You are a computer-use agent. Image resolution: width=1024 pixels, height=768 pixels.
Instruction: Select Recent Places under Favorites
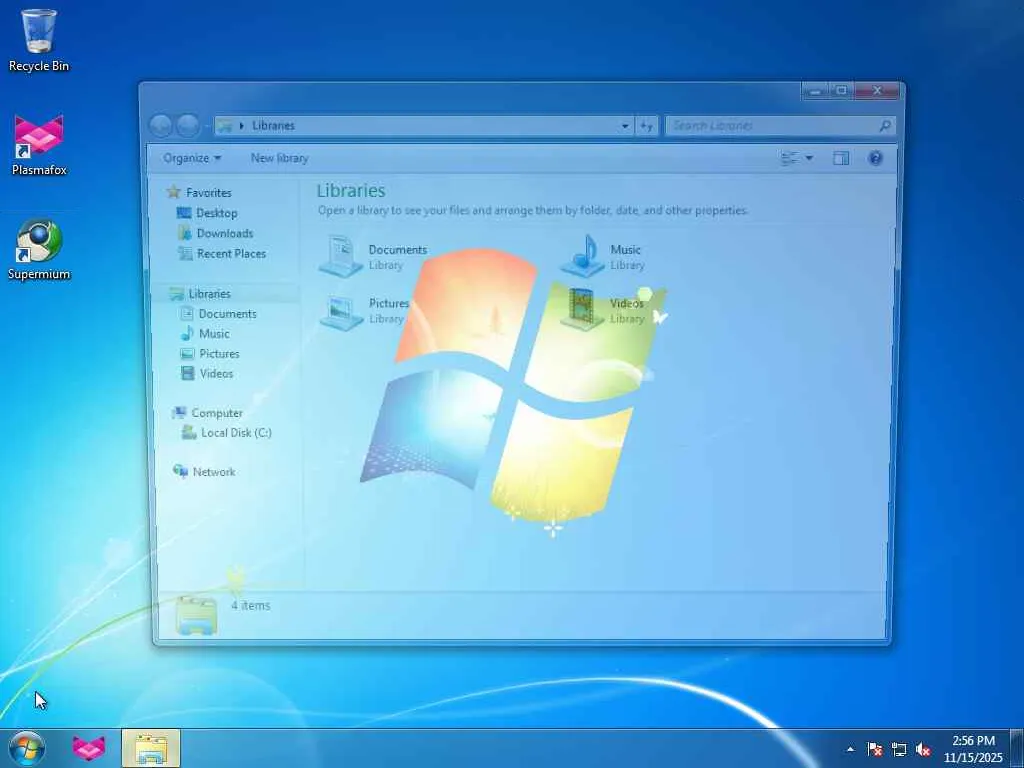pos(222,253)
